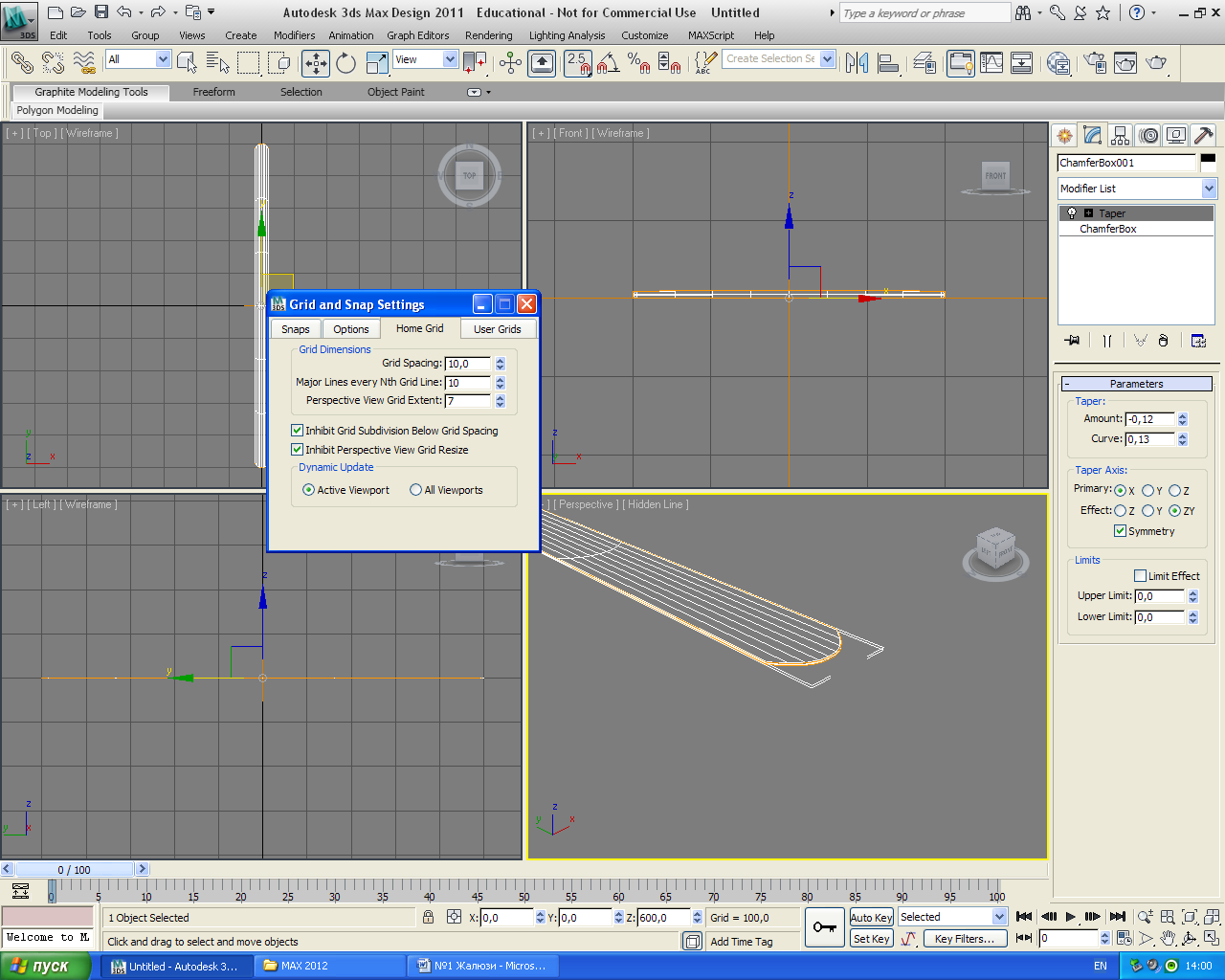Increase Taper Amount spinner up arrow
The image size is (1225, 980).
pos(1183,416)
